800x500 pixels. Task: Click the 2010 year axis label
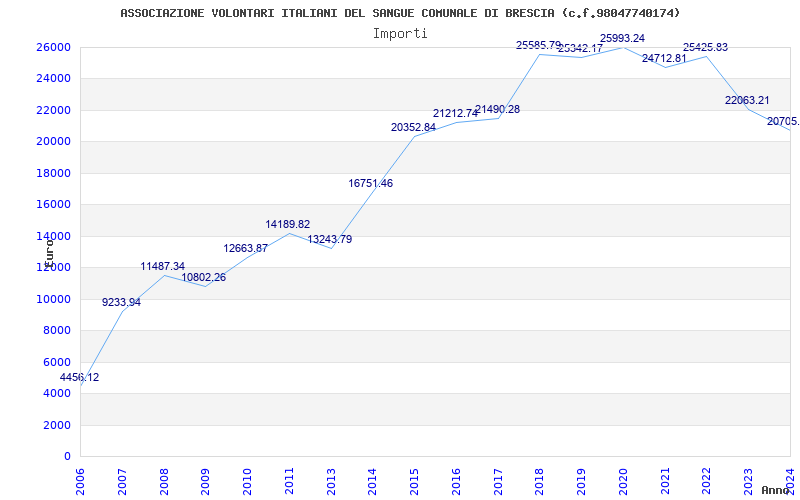[x=247, y=482]
